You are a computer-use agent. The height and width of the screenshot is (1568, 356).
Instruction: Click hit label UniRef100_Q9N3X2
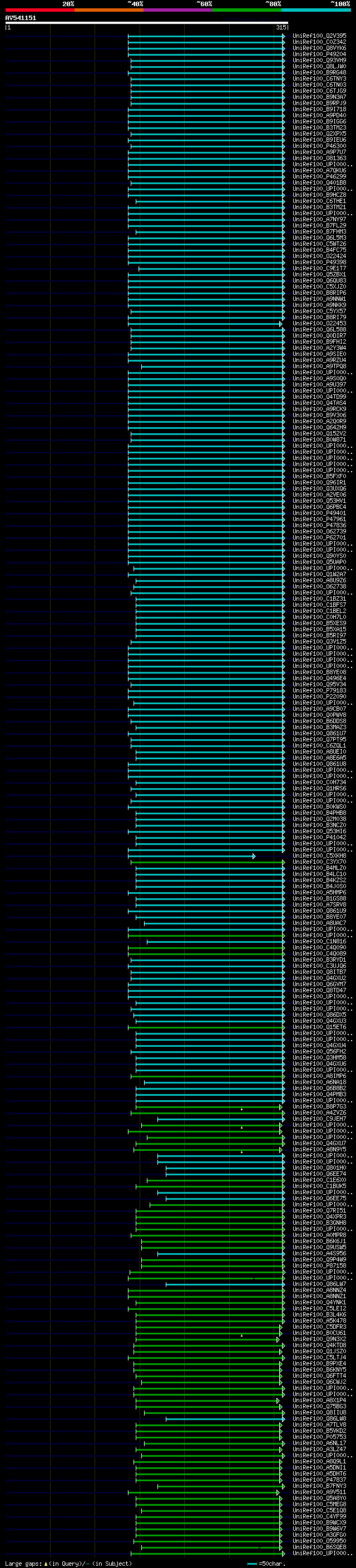(x=319, y=1339)
